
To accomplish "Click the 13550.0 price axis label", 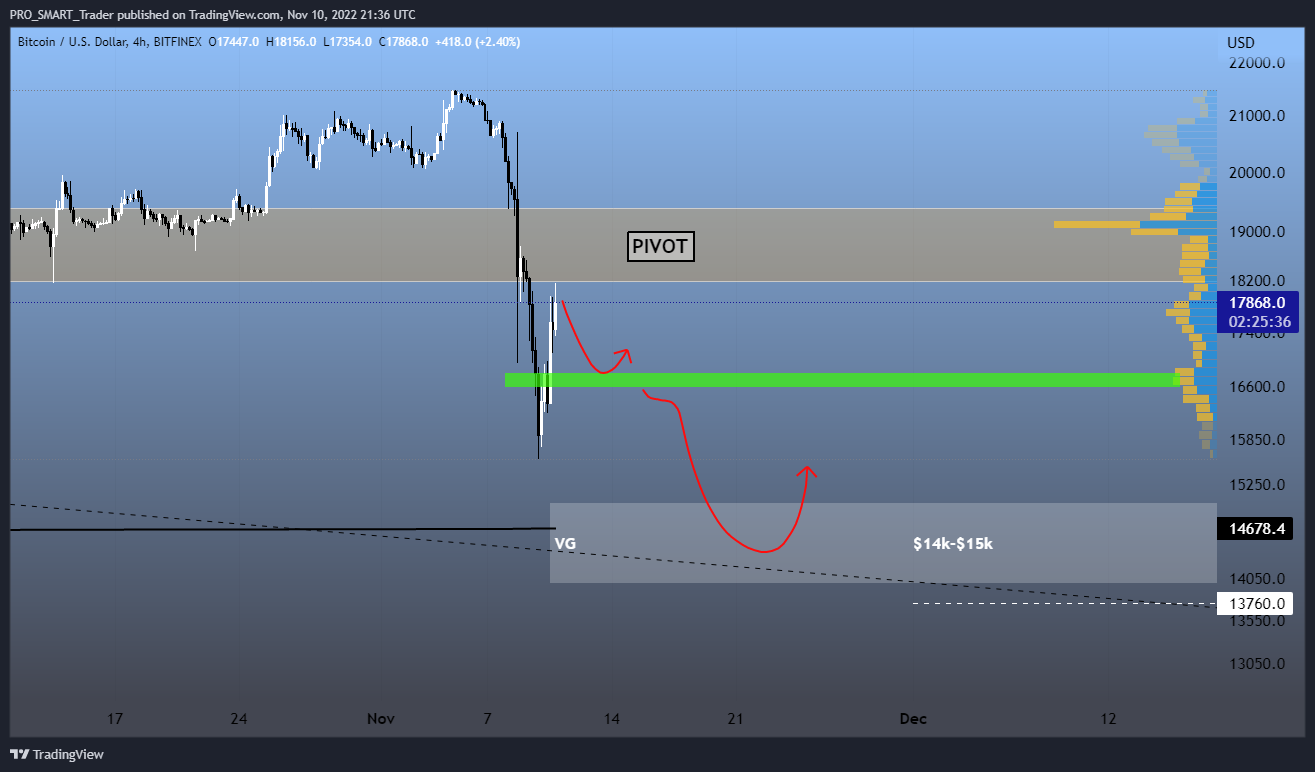I will (x=1256, y=621).
